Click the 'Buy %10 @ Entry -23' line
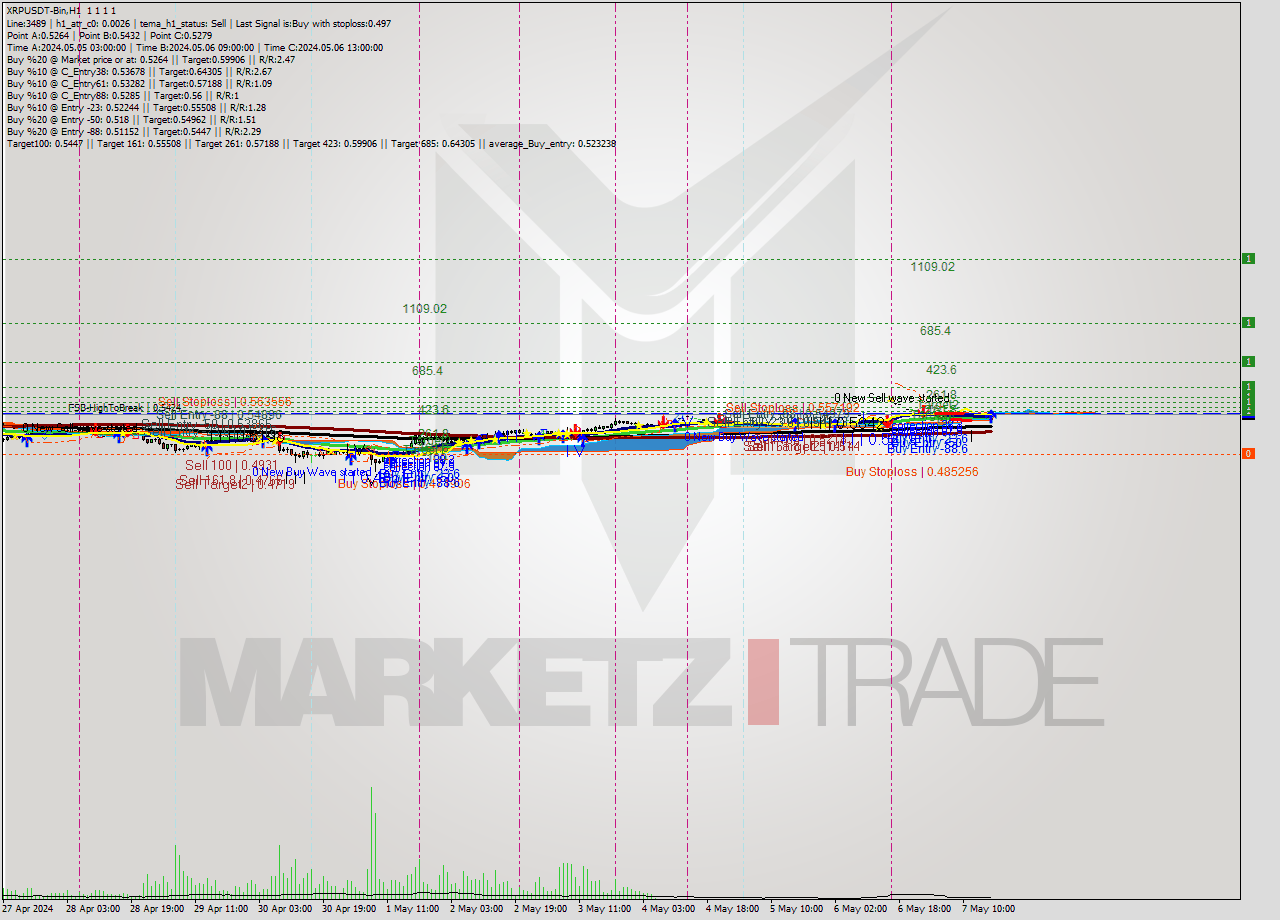1280x920 pixels. (x=136, y=107)
